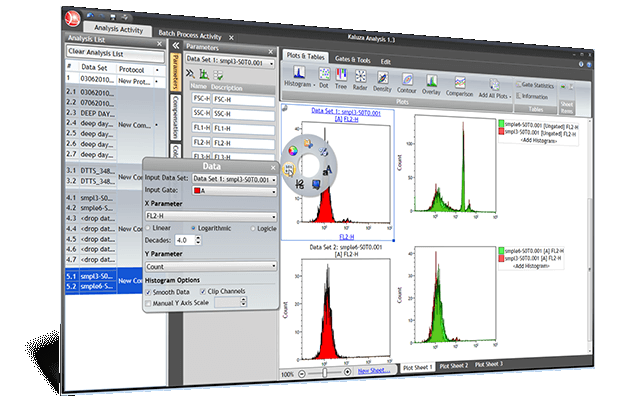Click the Clear Analysis List button

tap(115, 53)
